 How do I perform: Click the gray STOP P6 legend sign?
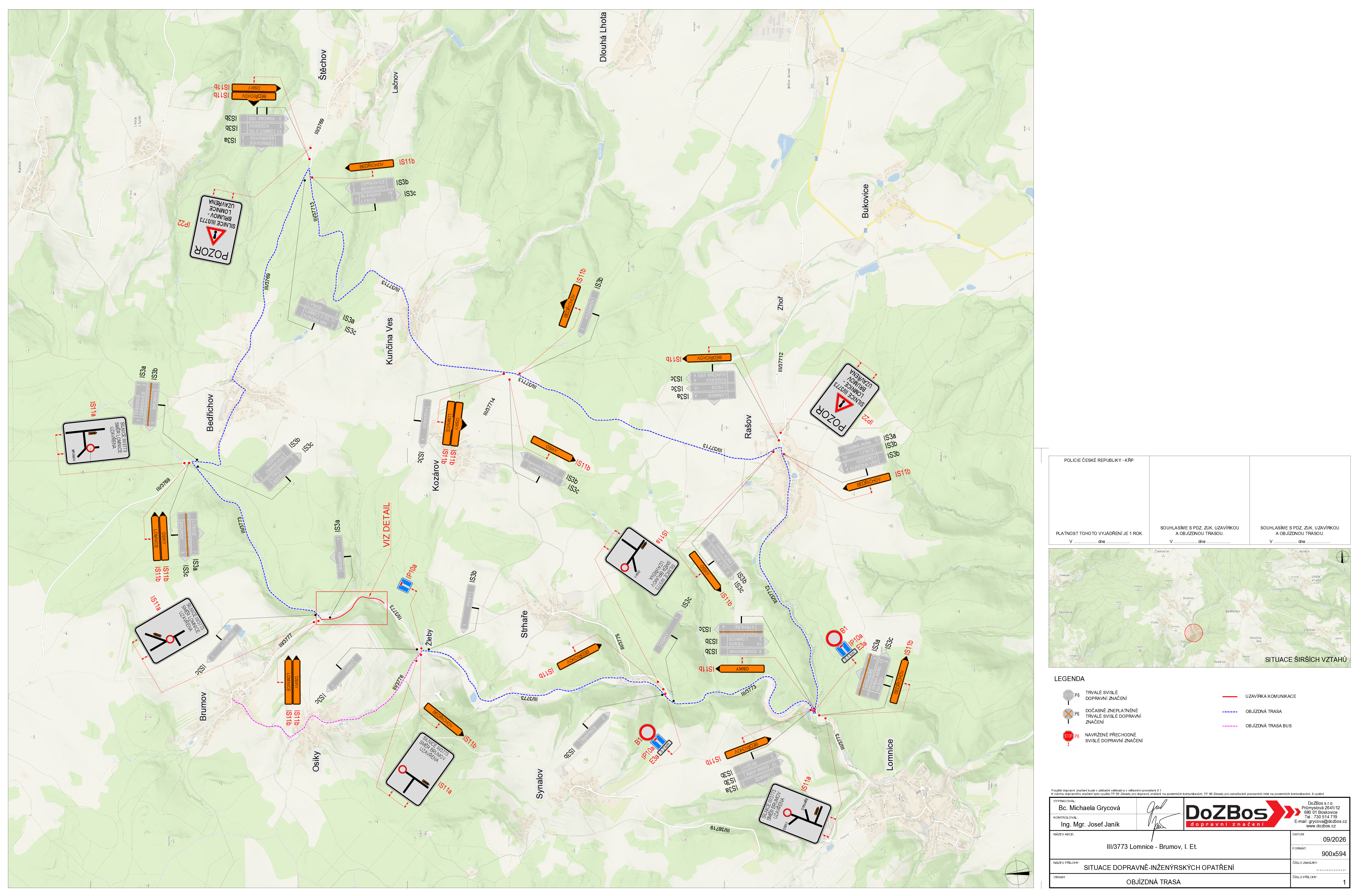click(1068, 695)
